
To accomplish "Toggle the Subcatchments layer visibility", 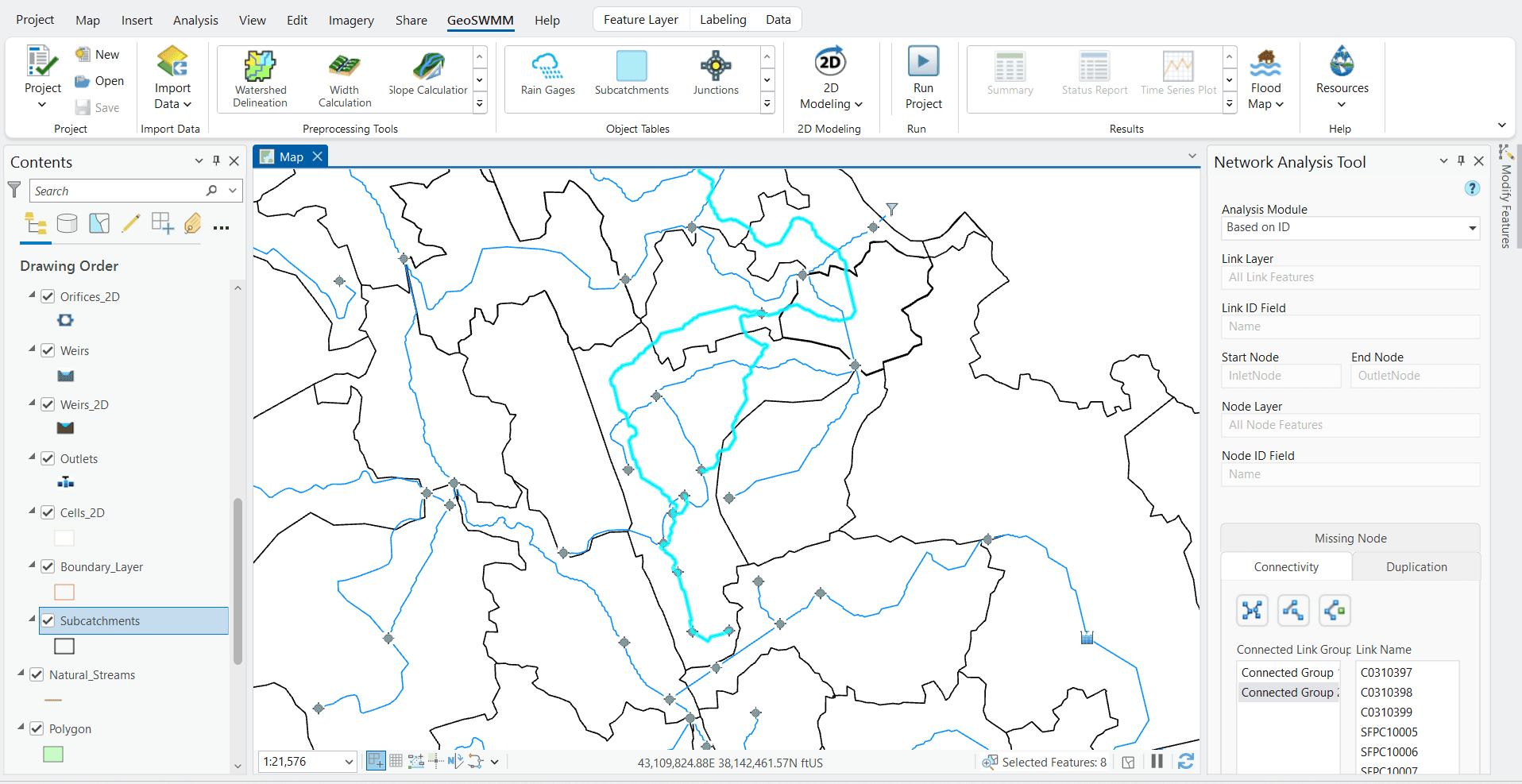I will [48, 620].
